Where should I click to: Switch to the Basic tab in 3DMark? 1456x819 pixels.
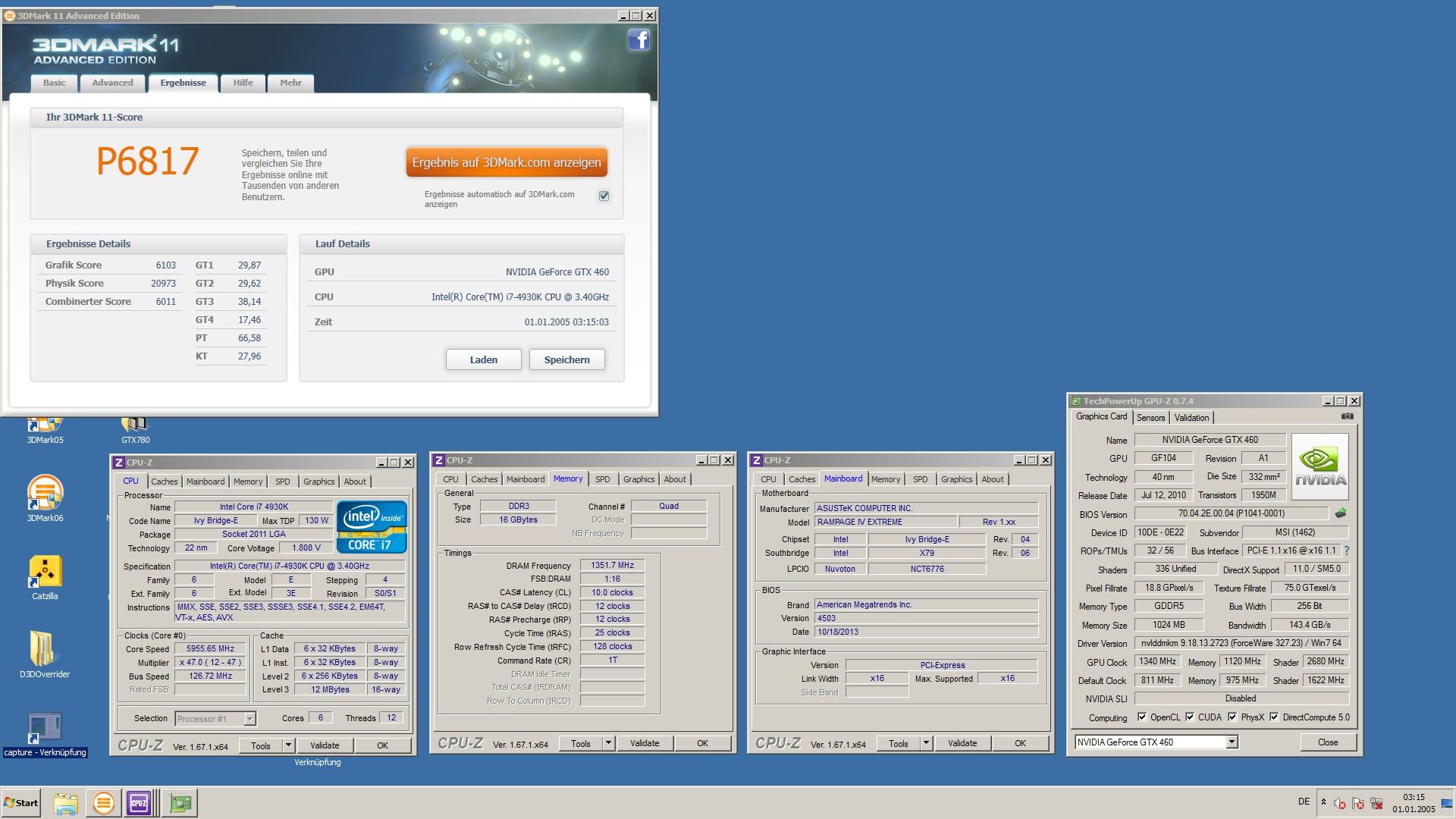pos(54,83)
